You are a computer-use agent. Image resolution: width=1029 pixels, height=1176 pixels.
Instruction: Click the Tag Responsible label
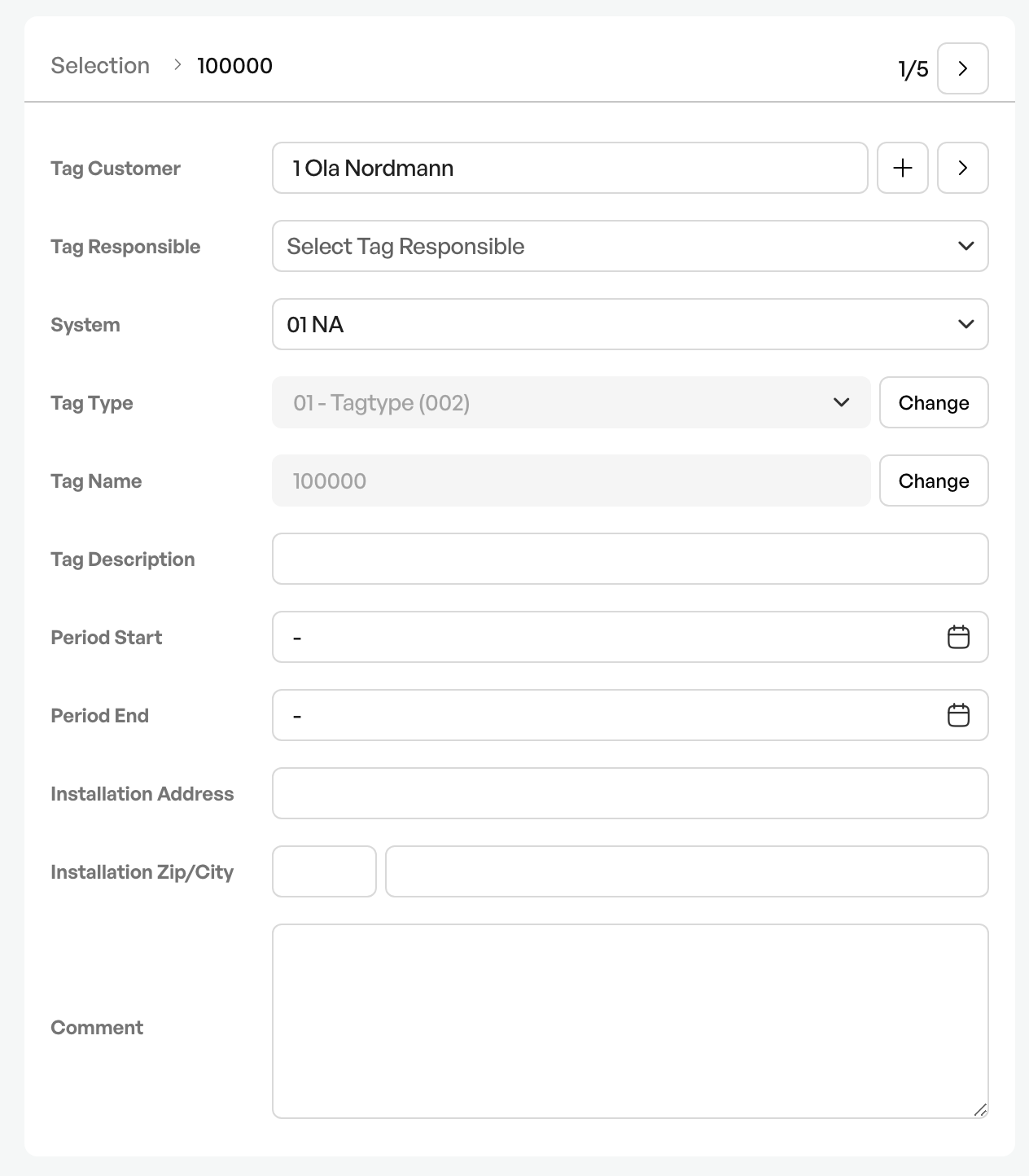(x=125, y=247)
